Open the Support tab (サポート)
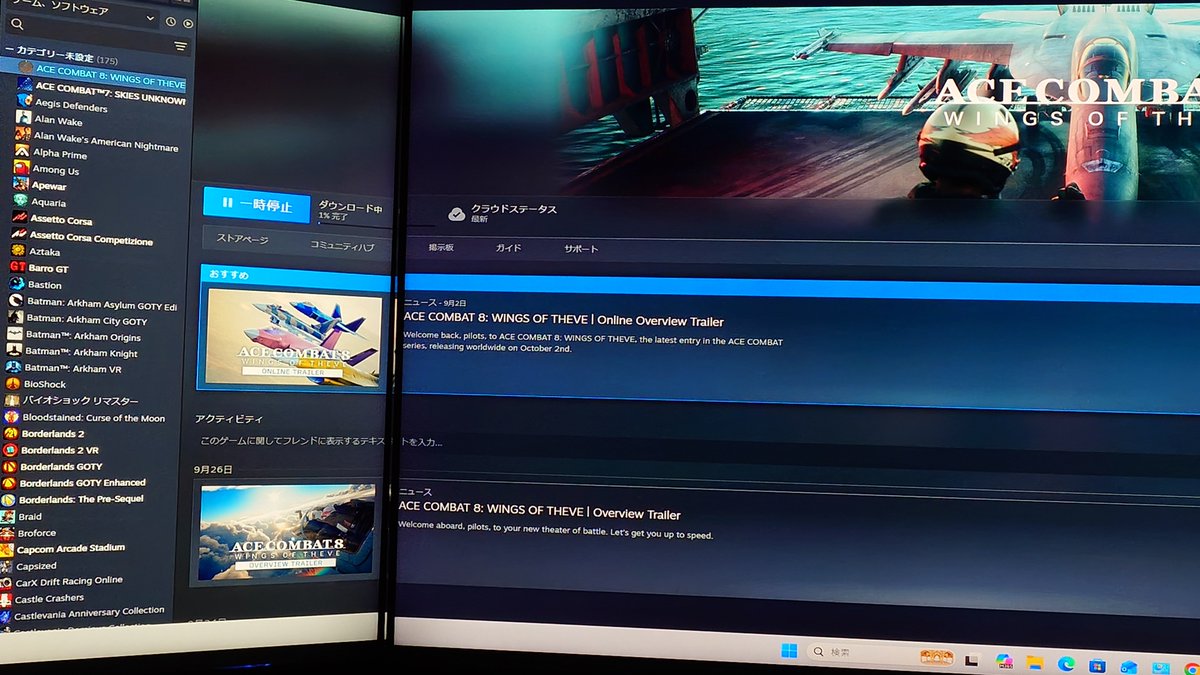This screenshot has width=1200, height=675. click(581, 249)
